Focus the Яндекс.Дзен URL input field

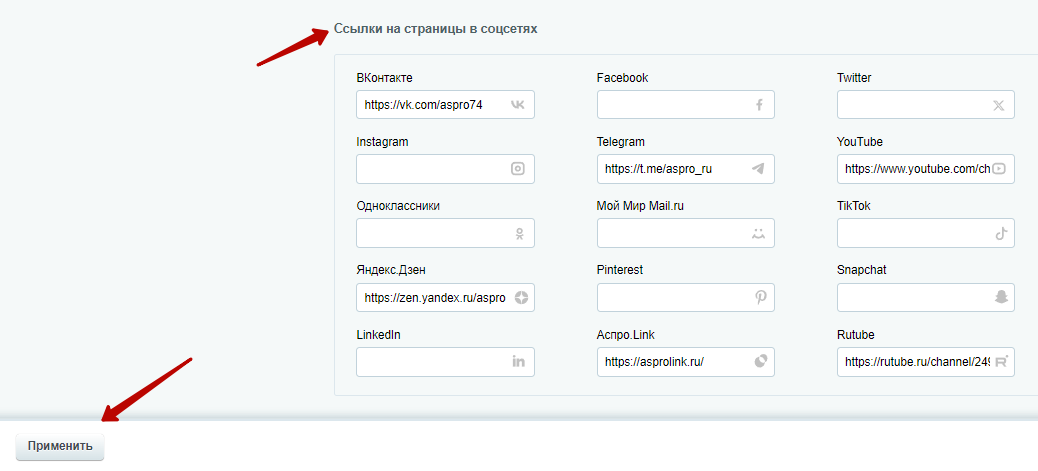pos(445,297)
